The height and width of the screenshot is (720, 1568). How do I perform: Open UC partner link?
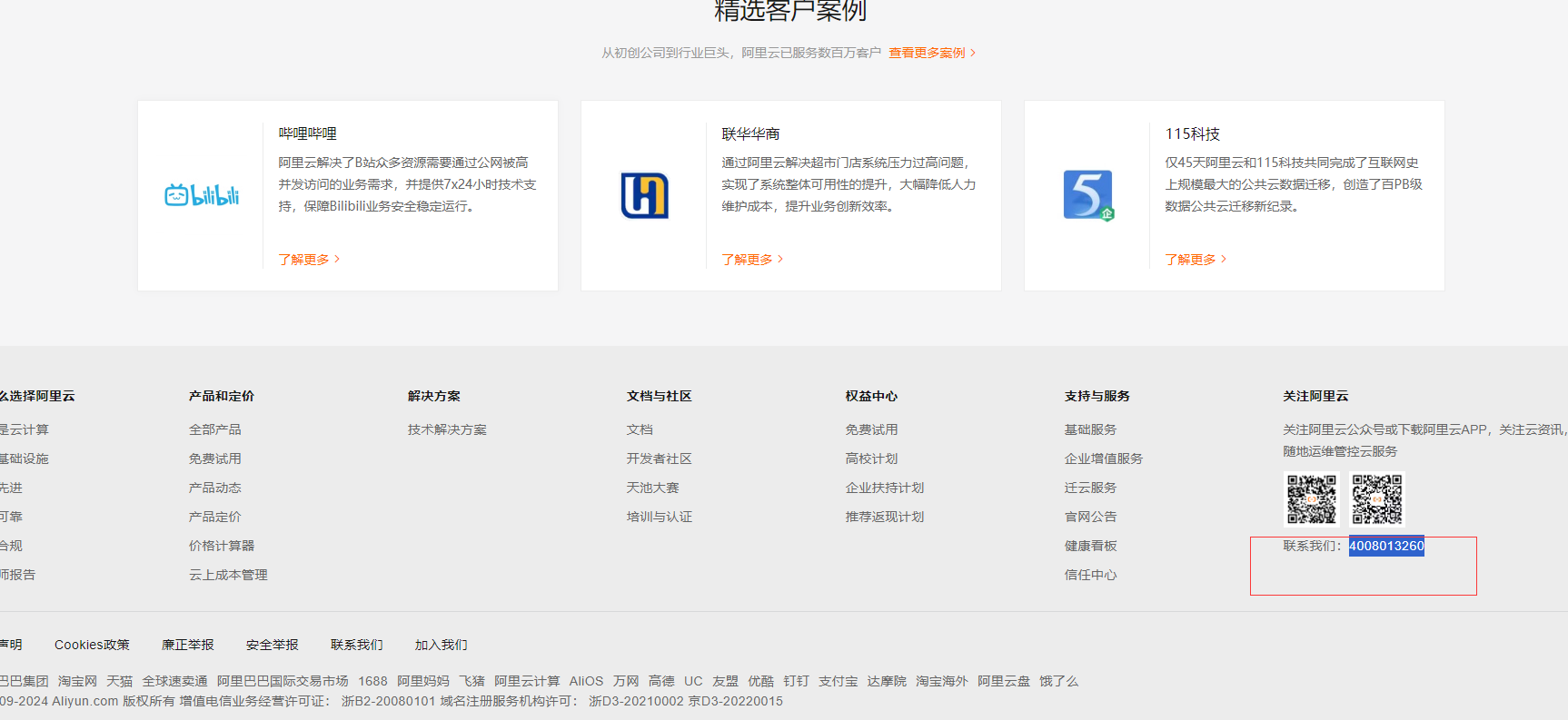693,681
